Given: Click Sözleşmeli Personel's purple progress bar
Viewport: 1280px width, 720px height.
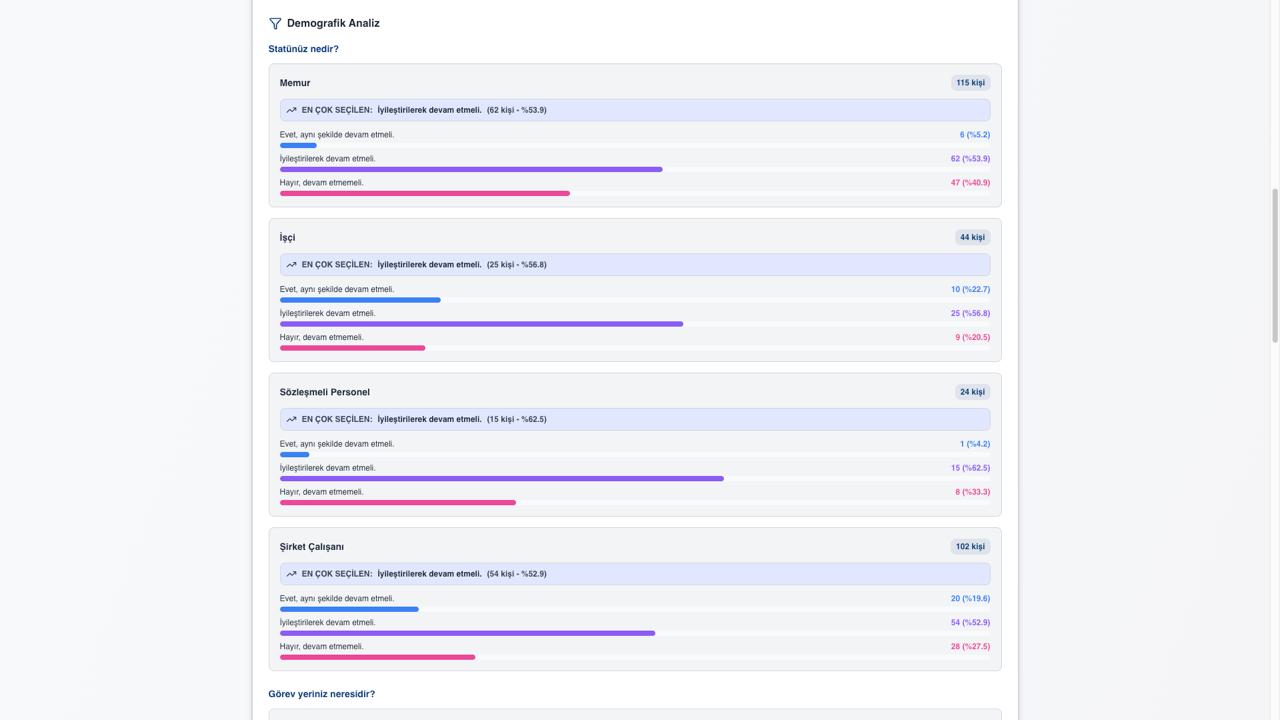Looking at the screenshot, I should point(501,479).
